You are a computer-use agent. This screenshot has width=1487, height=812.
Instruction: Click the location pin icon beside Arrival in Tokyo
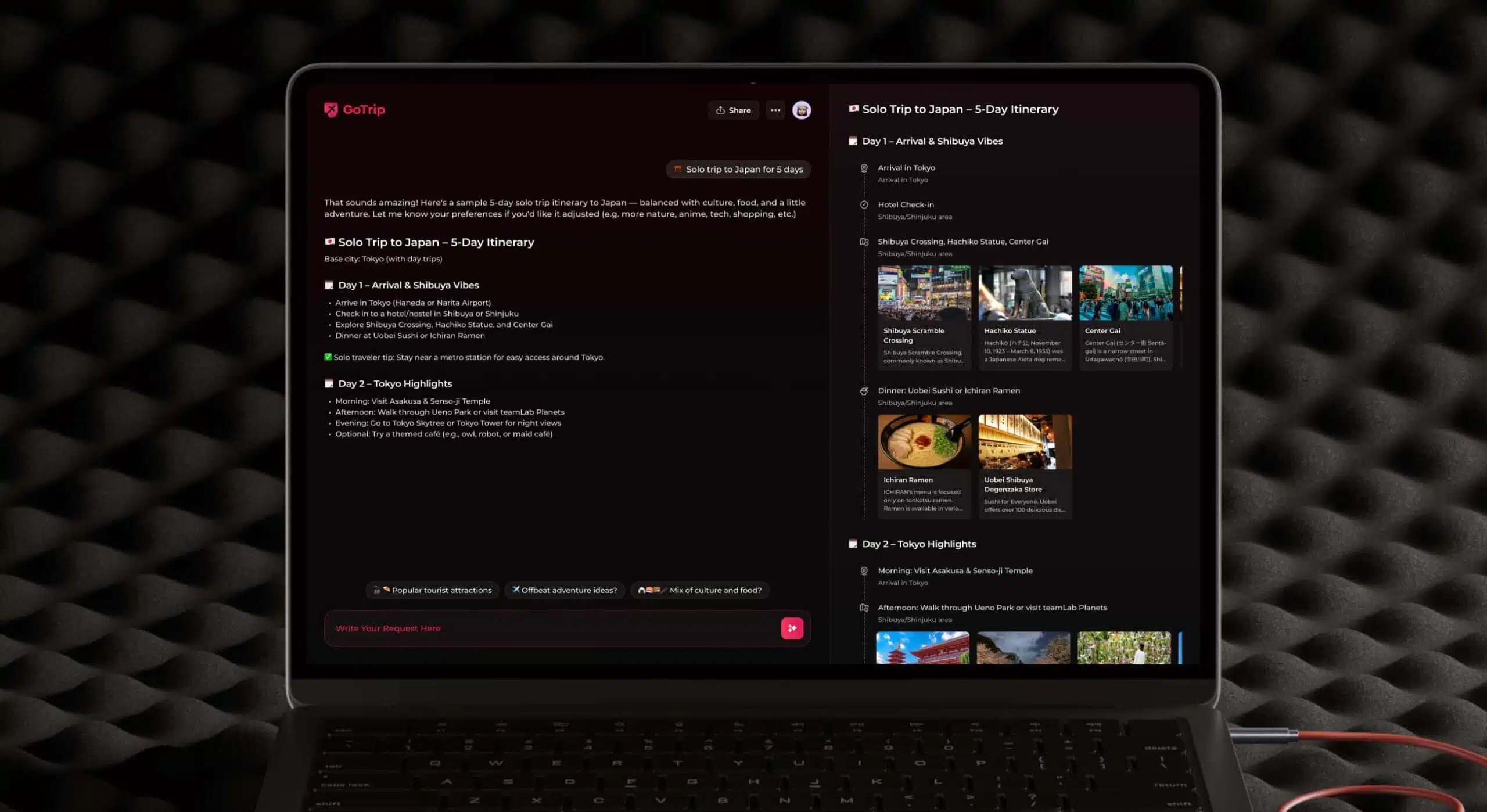(864, 168)
